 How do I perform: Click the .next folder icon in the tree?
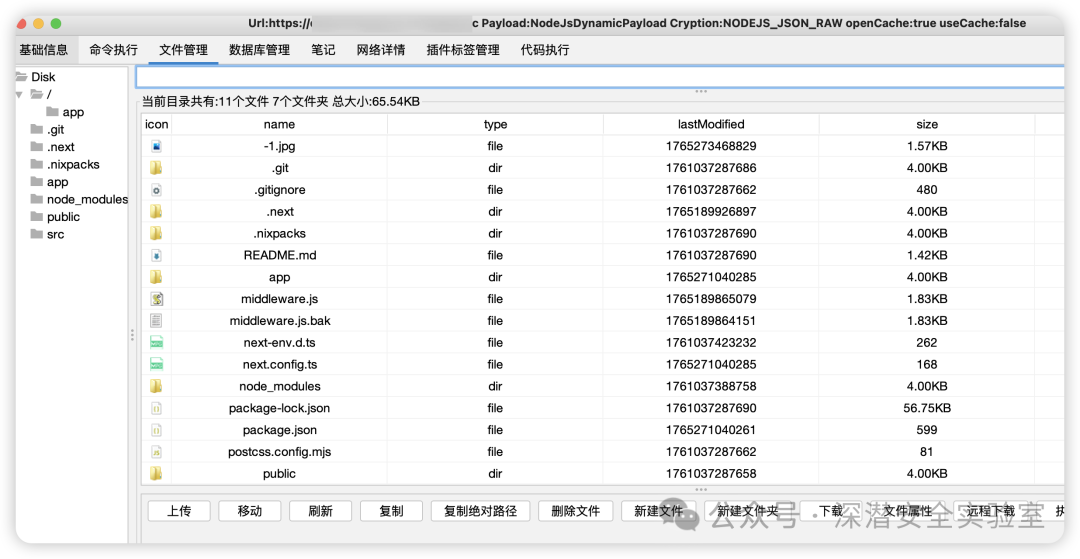(x=37, y=147)
